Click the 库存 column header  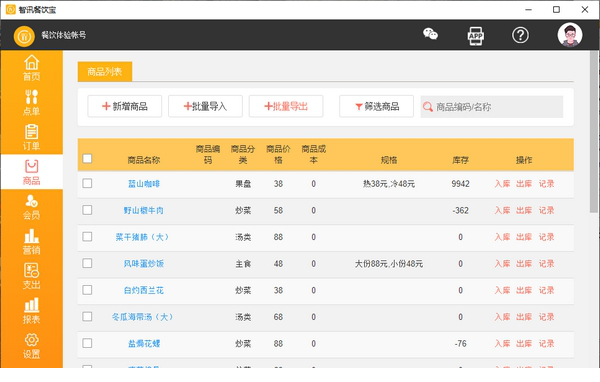click(460, 160)
